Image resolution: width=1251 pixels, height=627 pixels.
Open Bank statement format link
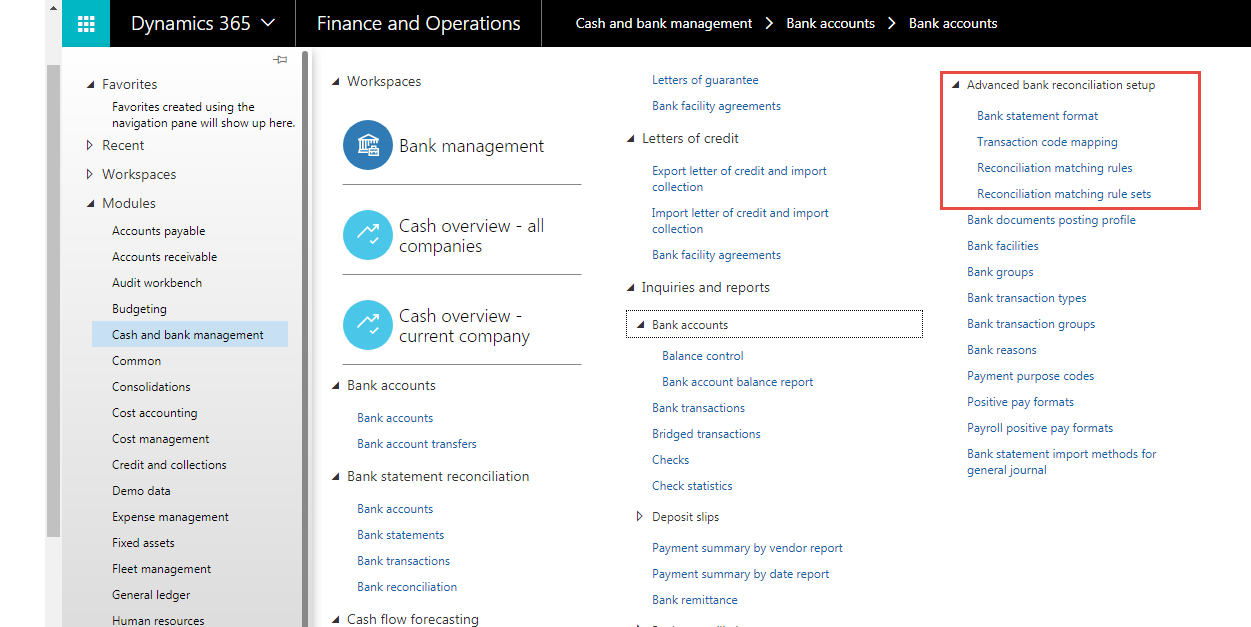(1037, 116)
